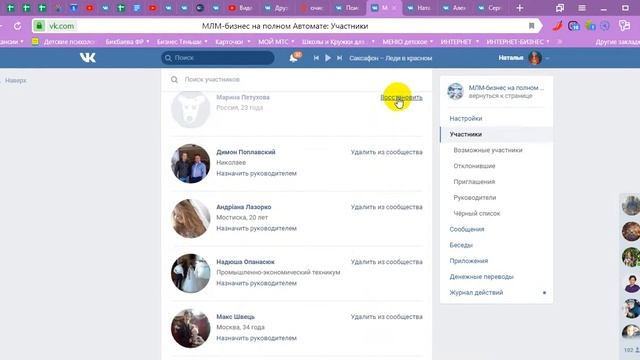
Task: Open МЕНЮ детское bookmark folder
Action: (x=407, y=42)
